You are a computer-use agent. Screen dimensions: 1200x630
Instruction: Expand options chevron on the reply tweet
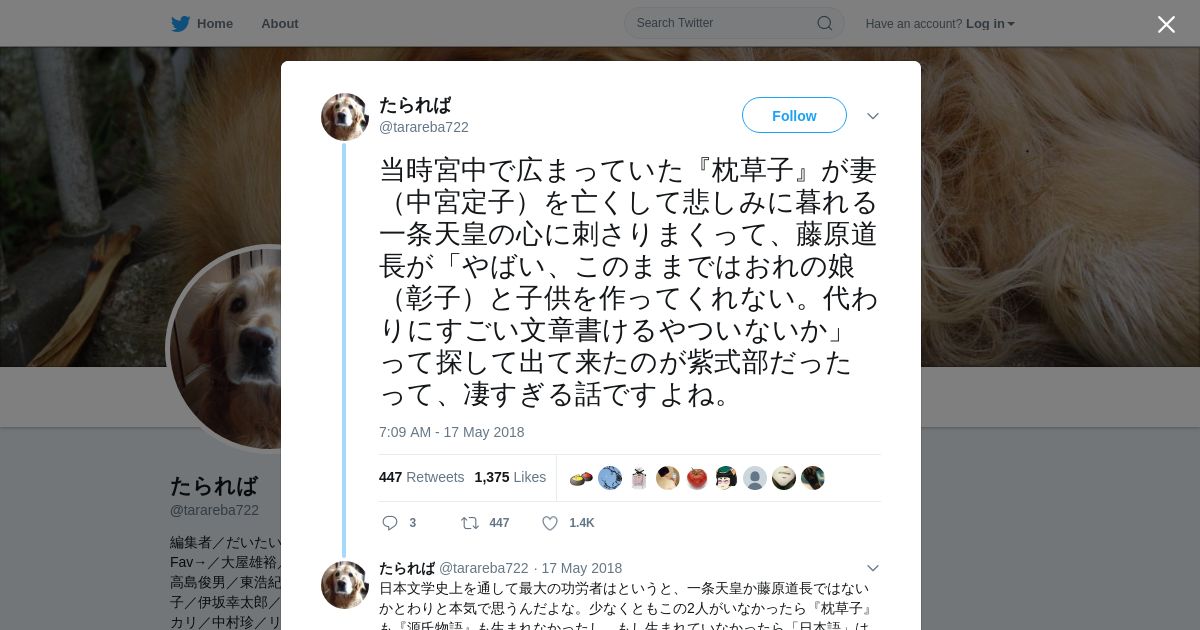click(872, 568)
